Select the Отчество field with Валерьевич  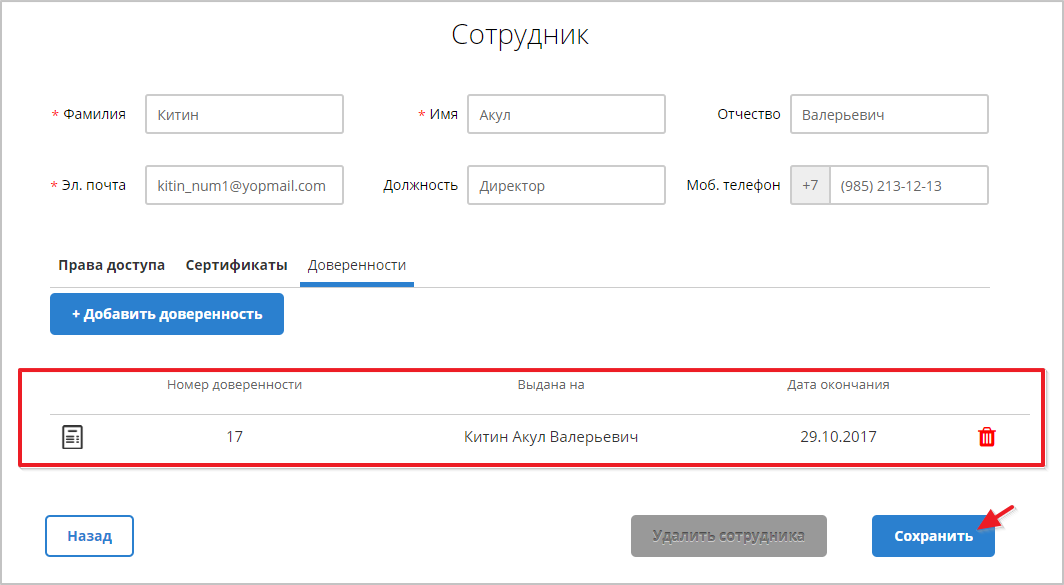point(888,114)
